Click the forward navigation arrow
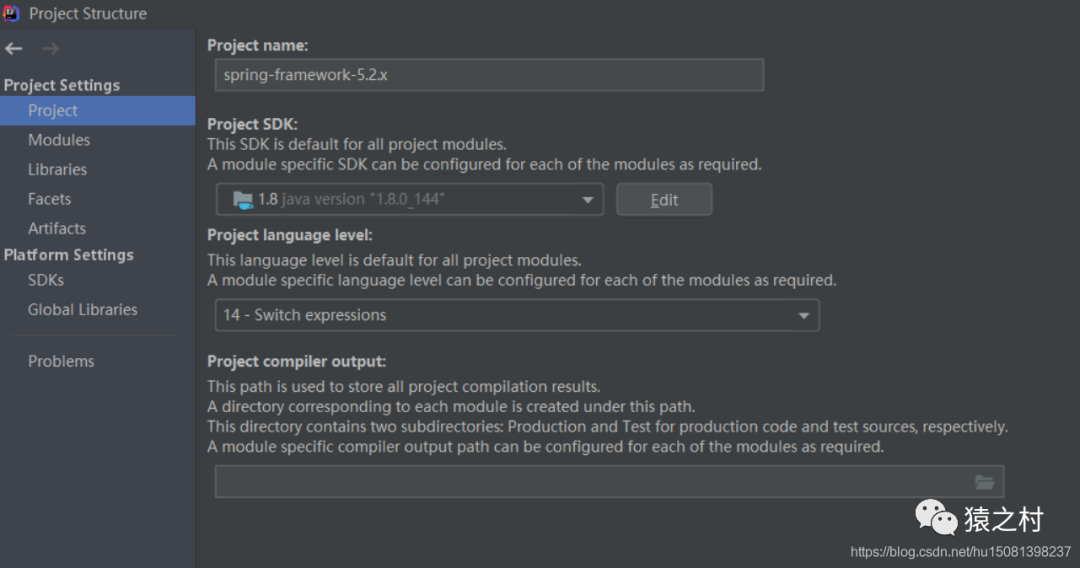Screen dimensions: 1080x568 (50, 49)
